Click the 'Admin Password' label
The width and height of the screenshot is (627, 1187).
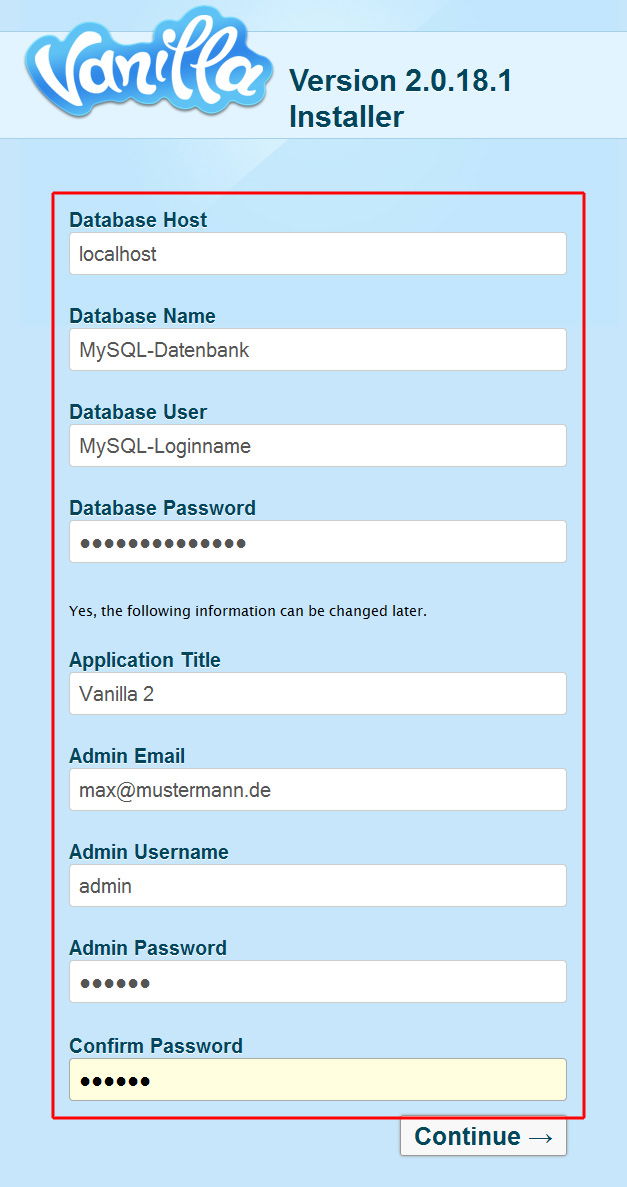tap(148, 948)
